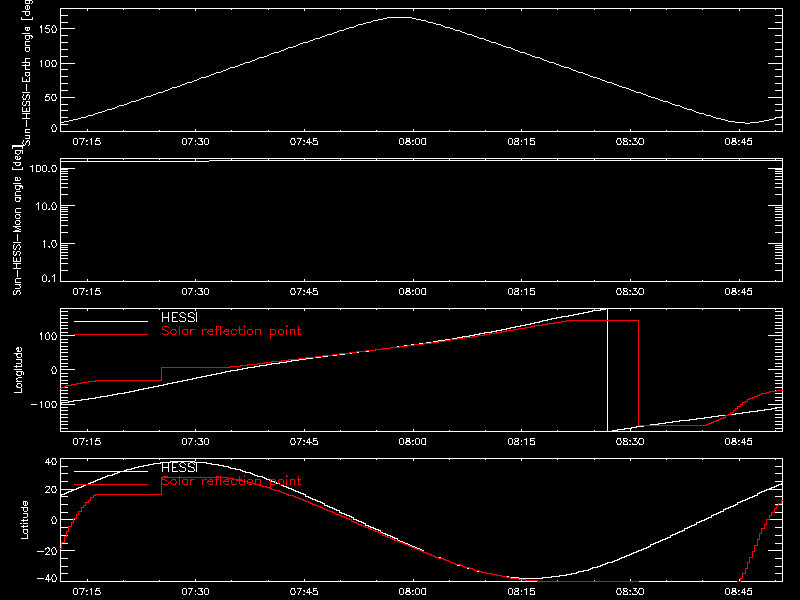Click the 0.1 tick label on Moon angle plot
Viewport: 800px width, 600px height.
(x=50, y=279)
